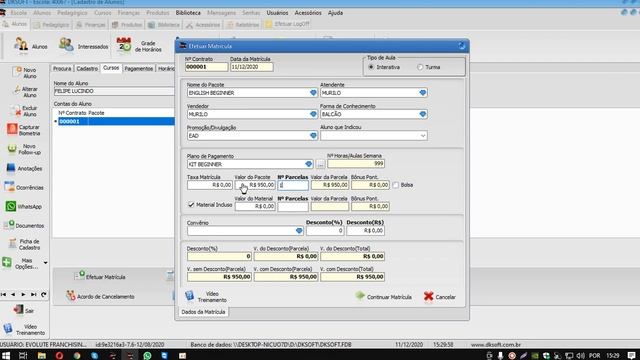This screenshot has width=640, height=360.
Task: Switch to the Cursos tab
Action: pos(111,68)
